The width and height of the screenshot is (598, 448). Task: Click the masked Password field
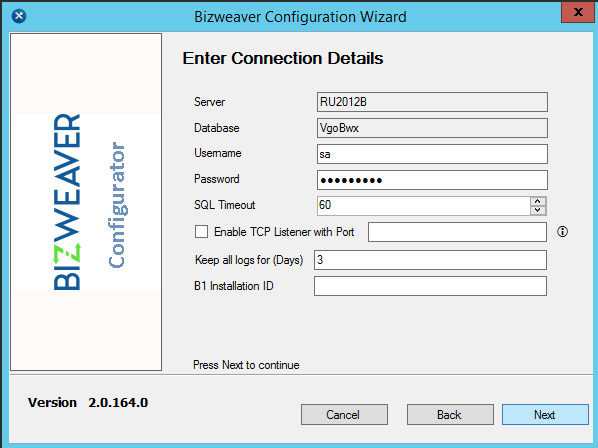[432, 180]
